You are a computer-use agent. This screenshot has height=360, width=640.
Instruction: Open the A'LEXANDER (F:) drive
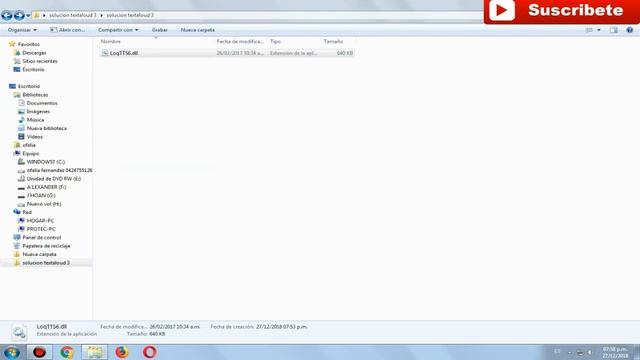point(46,187)
